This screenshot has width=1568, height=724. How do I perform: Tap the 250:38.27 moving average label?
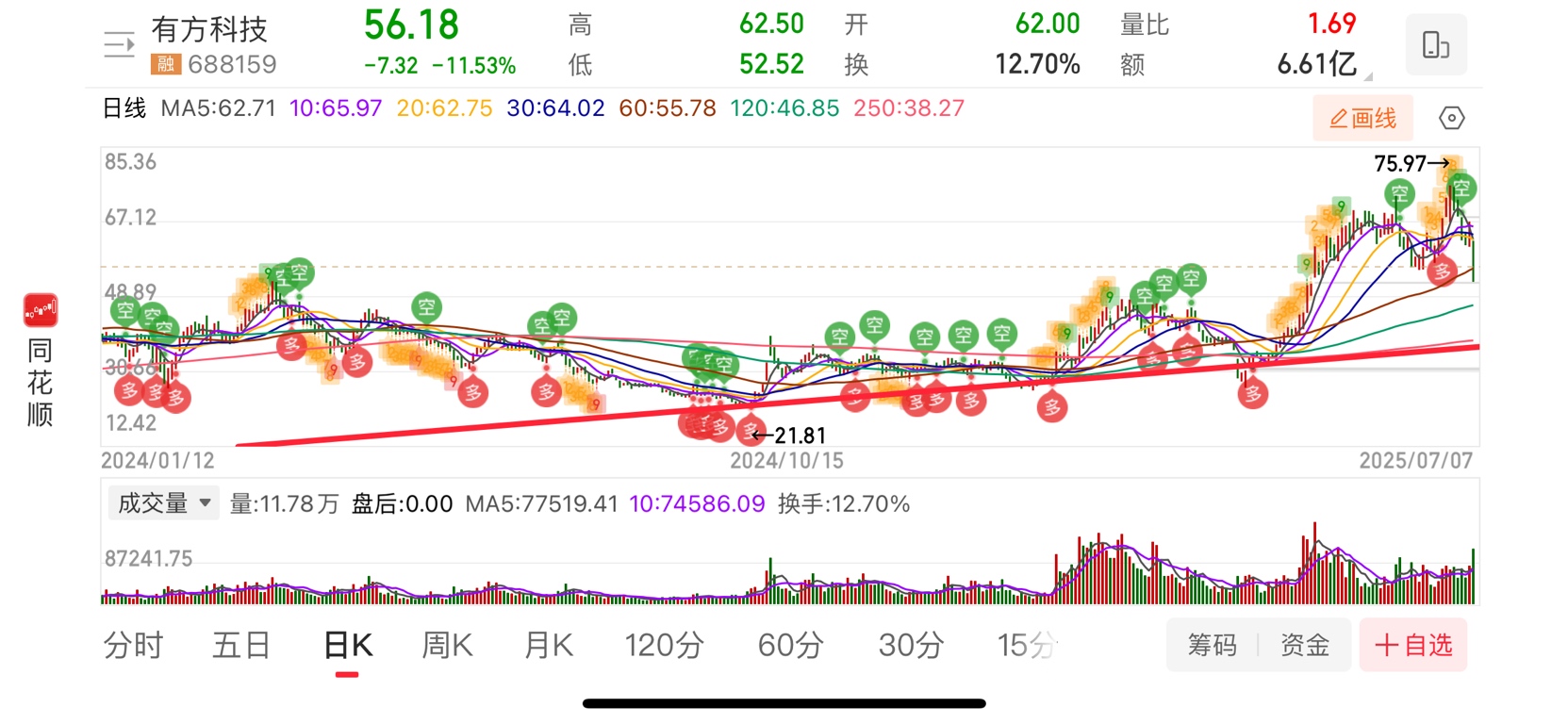click(x=909, y=108)
